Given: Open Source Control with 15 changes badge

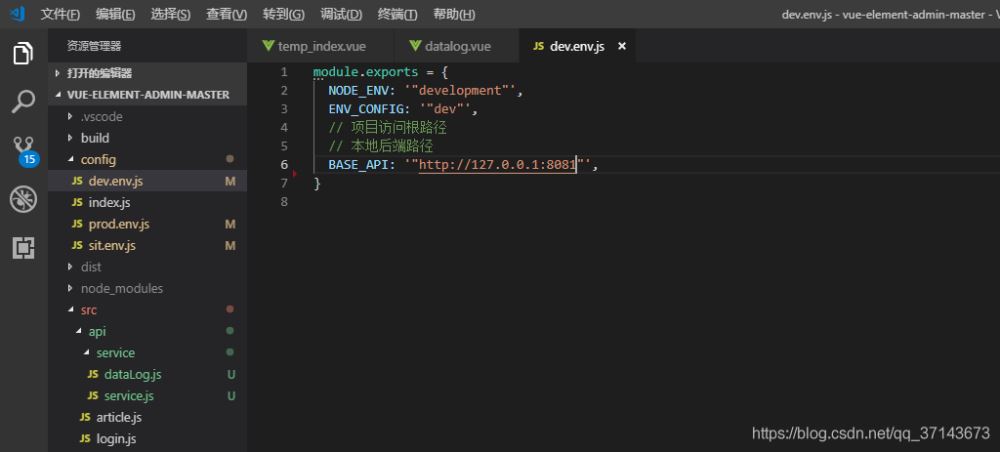Looking at the screenshot, I should tap(23, 150).
